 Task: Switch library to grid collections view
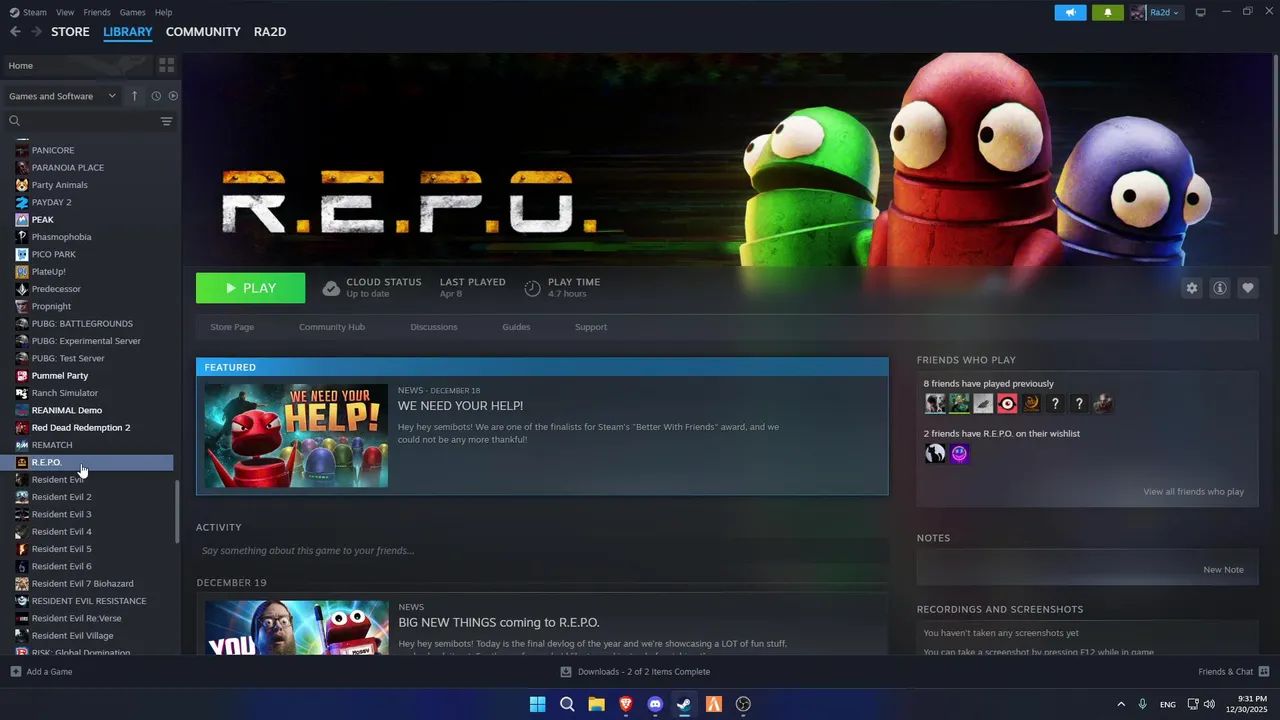pyautogui.click(x=166, y=65)
